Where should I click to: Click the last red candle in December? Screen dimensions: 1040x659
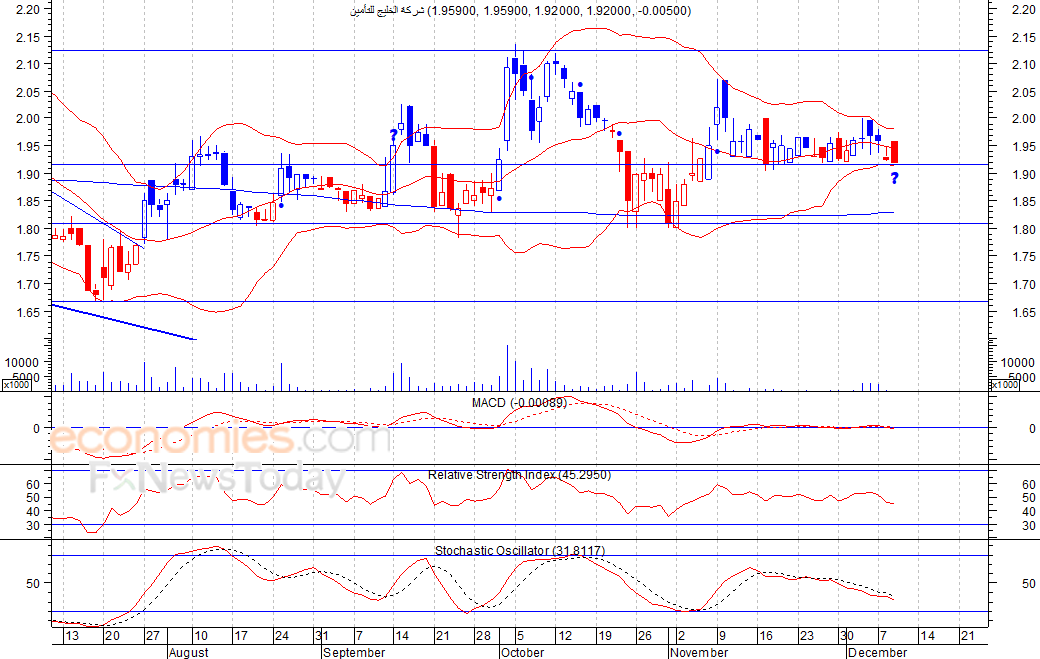(x=894, y=152)
